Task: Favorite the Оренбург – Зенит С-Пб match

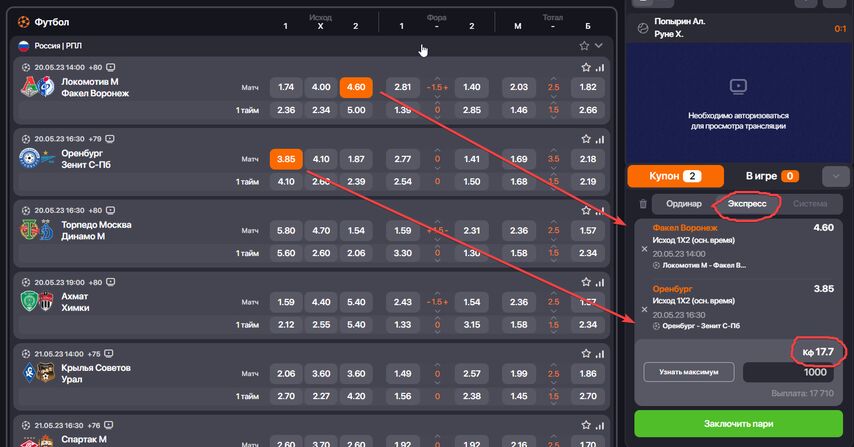Action: (585, 139)
